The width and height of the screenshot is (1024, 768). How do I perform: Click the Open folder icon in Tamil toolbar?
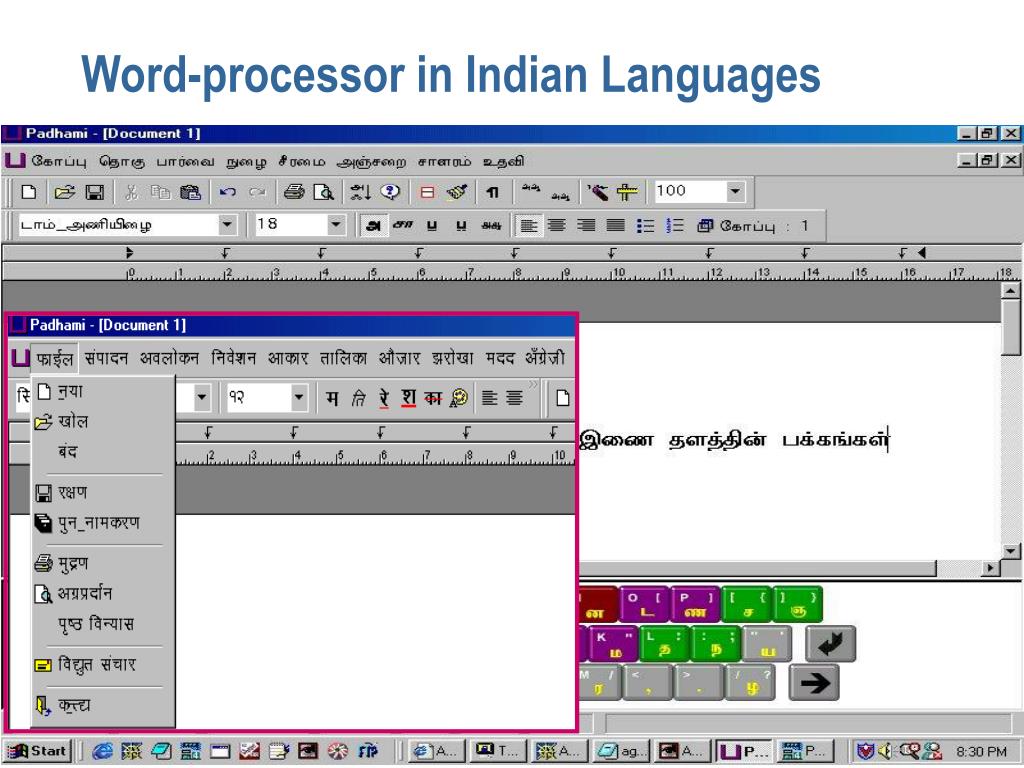tap(64, 192)
